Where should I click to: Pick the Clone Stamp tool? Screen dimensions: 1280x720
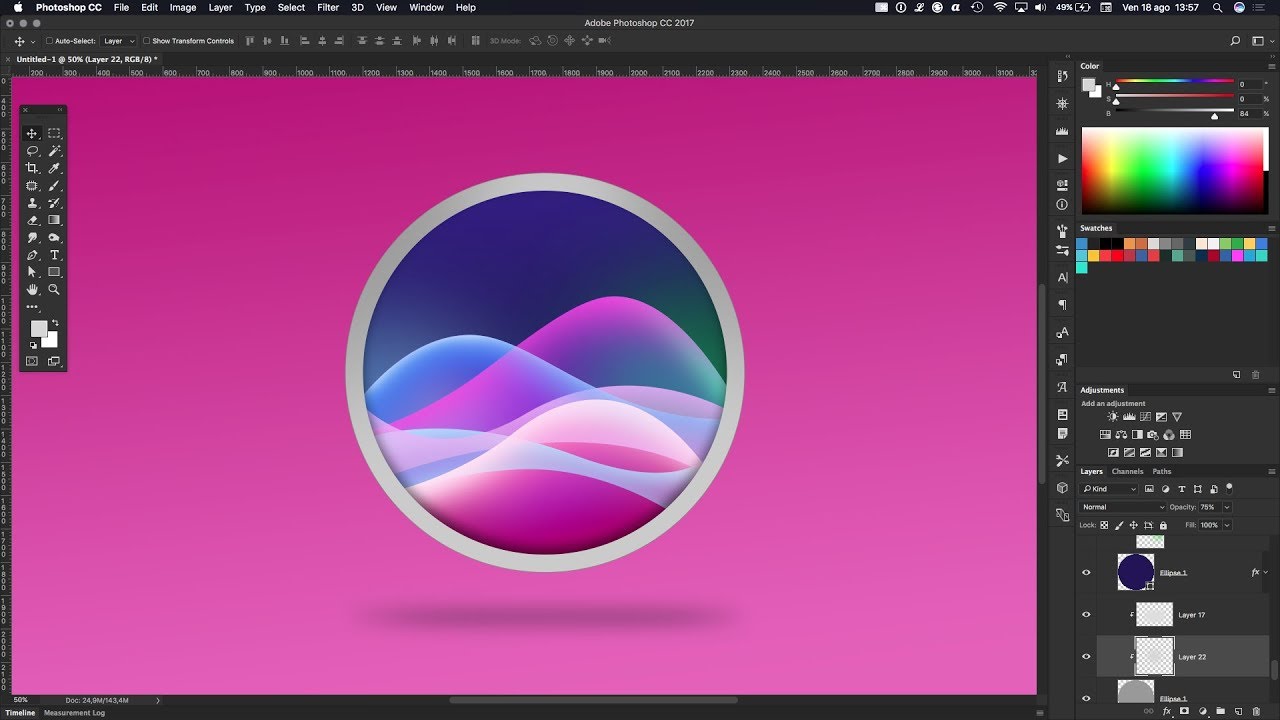(x=32, y=203)
